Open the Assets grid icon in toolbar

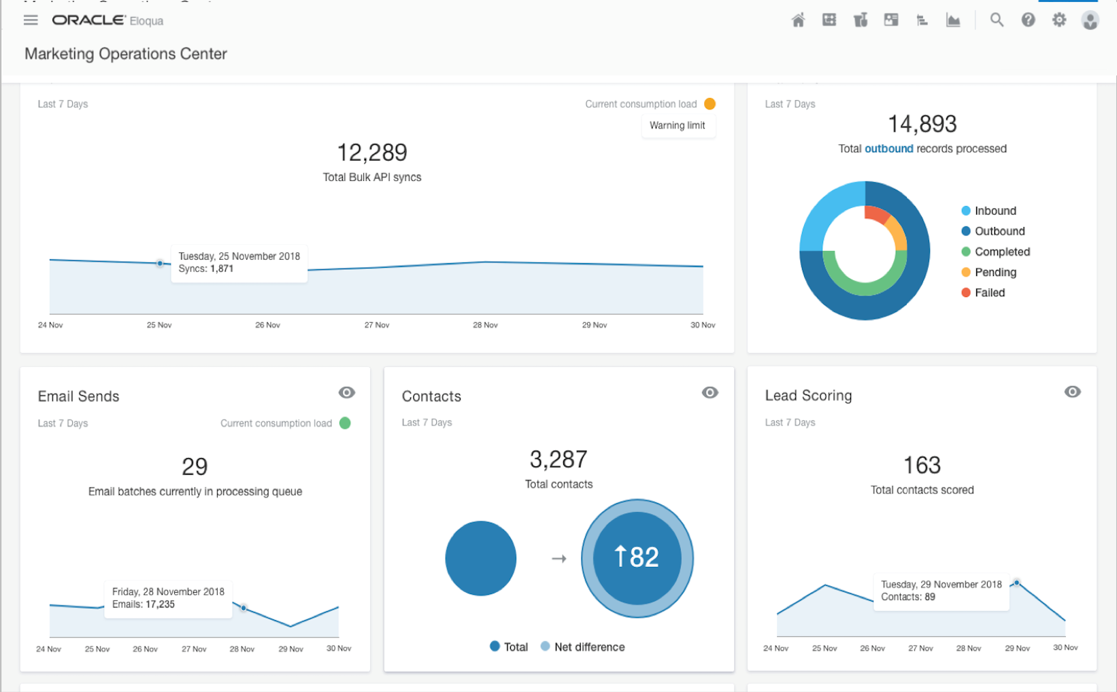coord(829,20)
